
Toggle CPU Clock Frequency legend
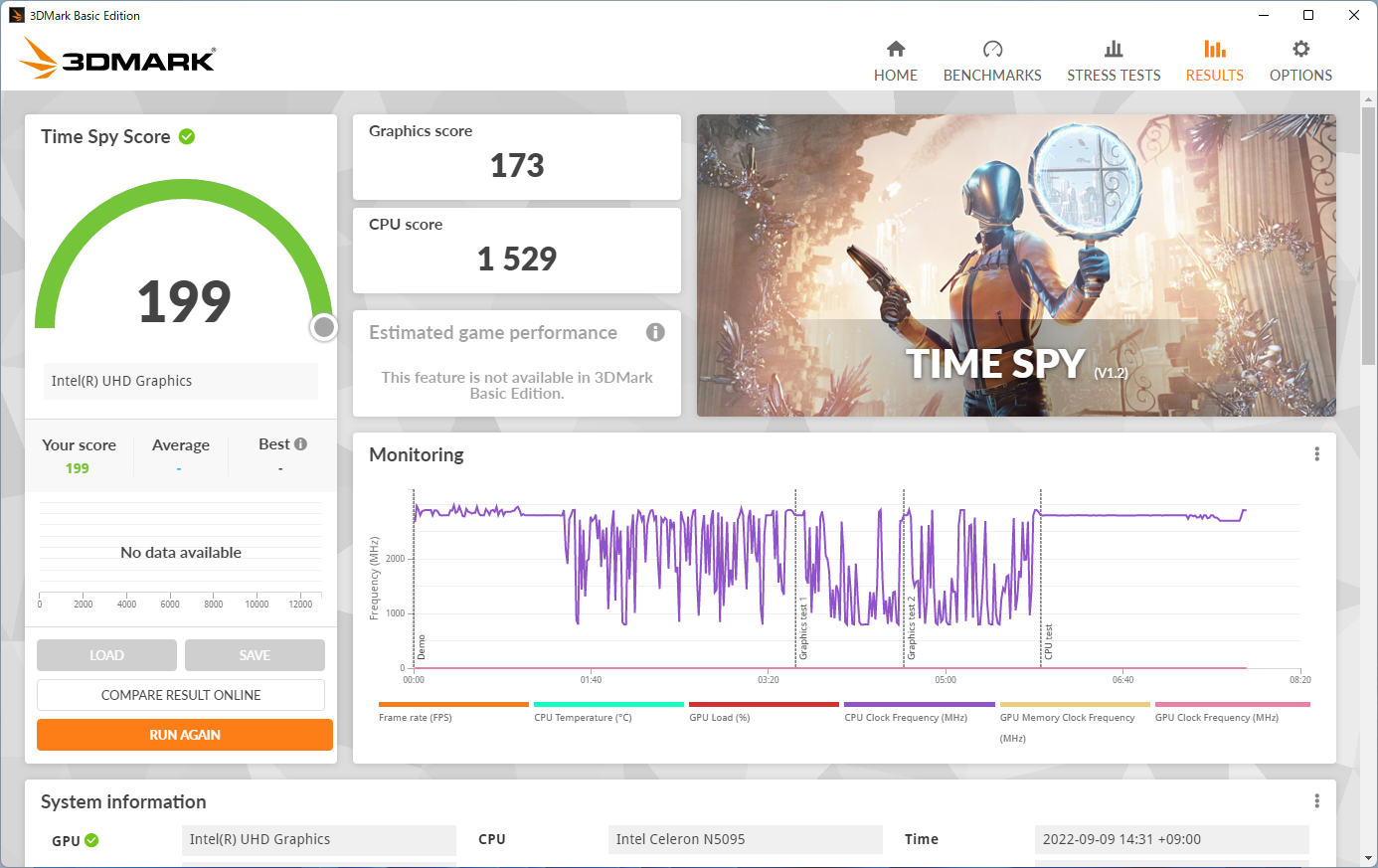pyautogui.click(x=919, y=712)
